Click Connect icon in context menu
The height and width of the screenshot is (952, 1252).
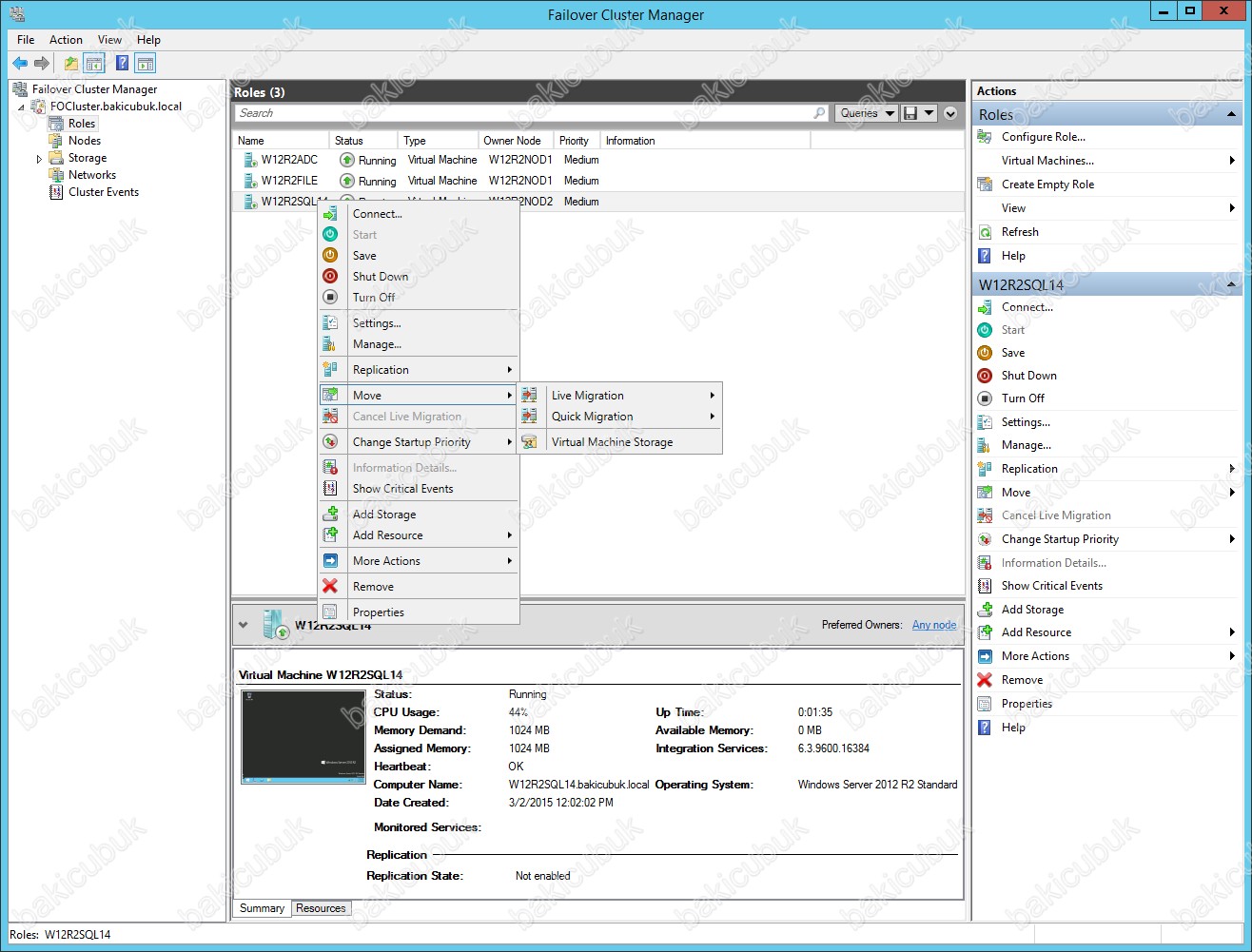coord(330,214)
